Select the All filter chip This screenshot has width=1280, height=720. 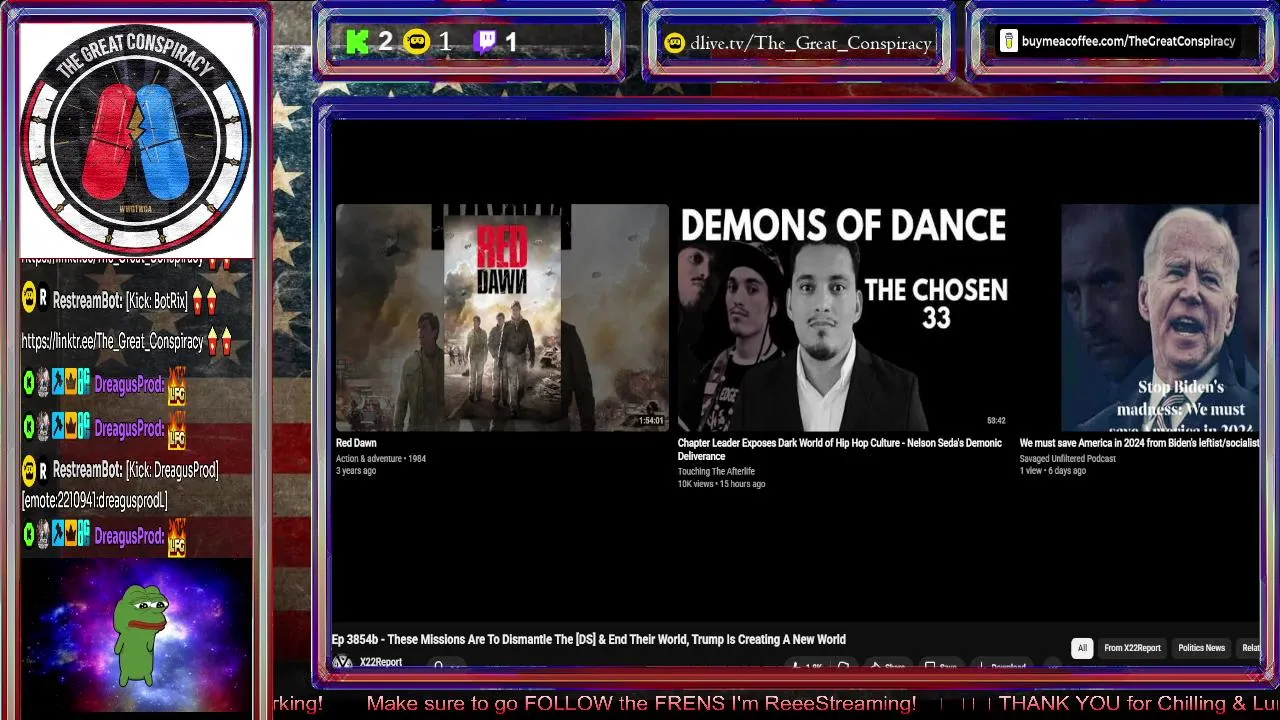tap(1082, 648)
